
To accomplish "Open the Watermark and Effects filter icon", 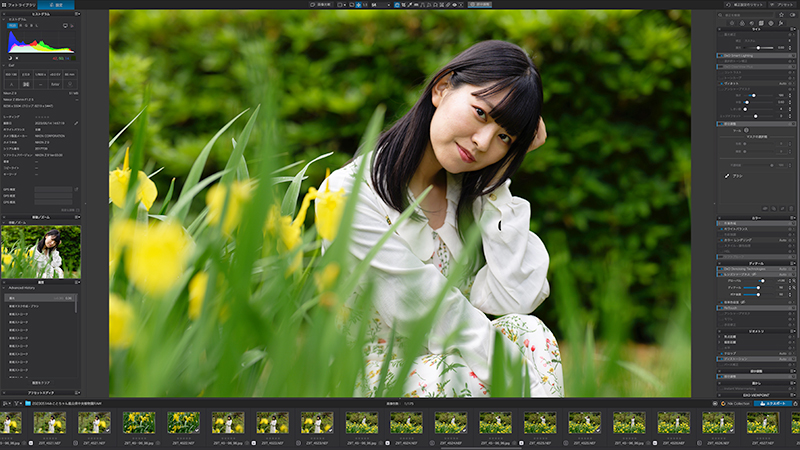I will 781,23.
